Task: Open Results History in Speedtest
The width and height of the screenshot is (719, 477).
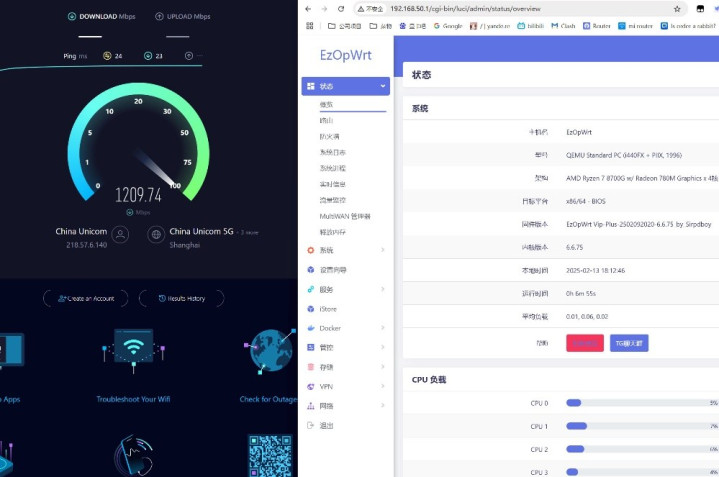Action: [x=182, y=299]
